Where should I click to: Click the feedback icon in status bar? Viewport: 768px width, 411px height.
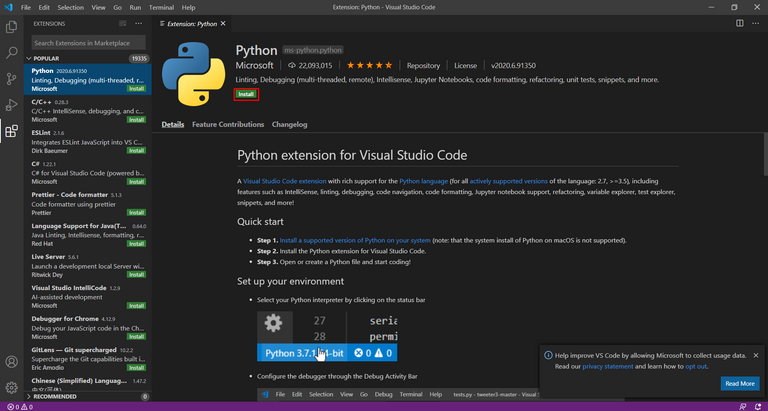743,407
